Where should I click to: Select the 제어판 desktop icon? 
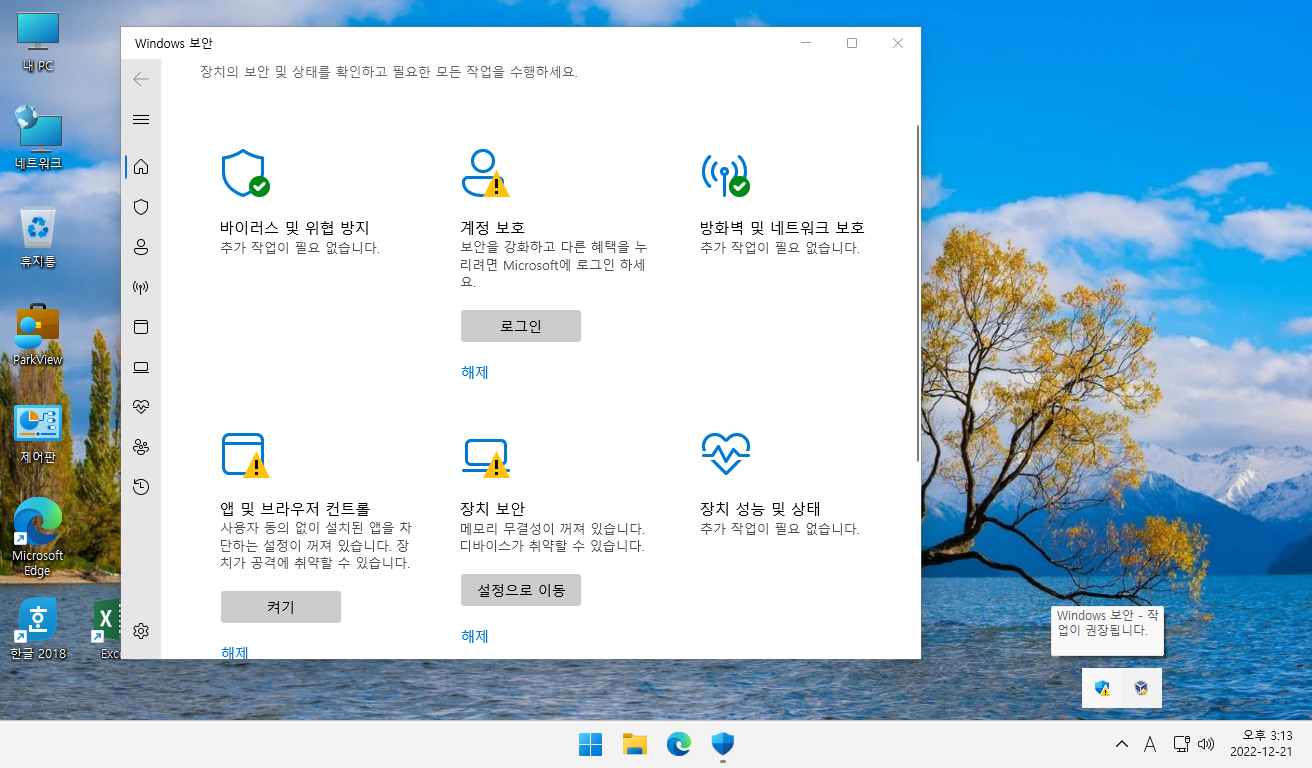click(38, 434)
